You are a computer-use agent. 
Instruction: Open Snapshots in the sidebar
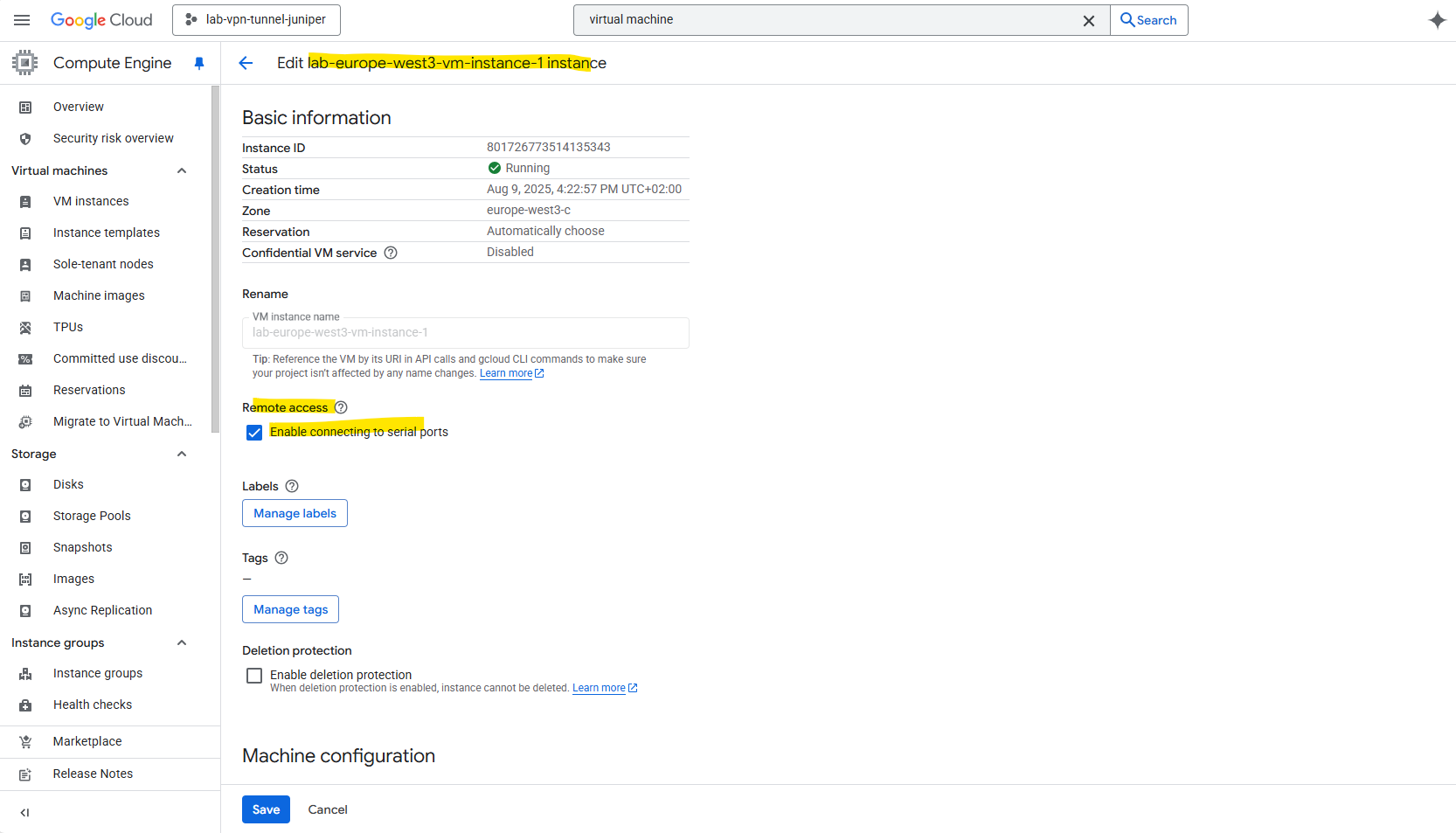click(82, 547)
